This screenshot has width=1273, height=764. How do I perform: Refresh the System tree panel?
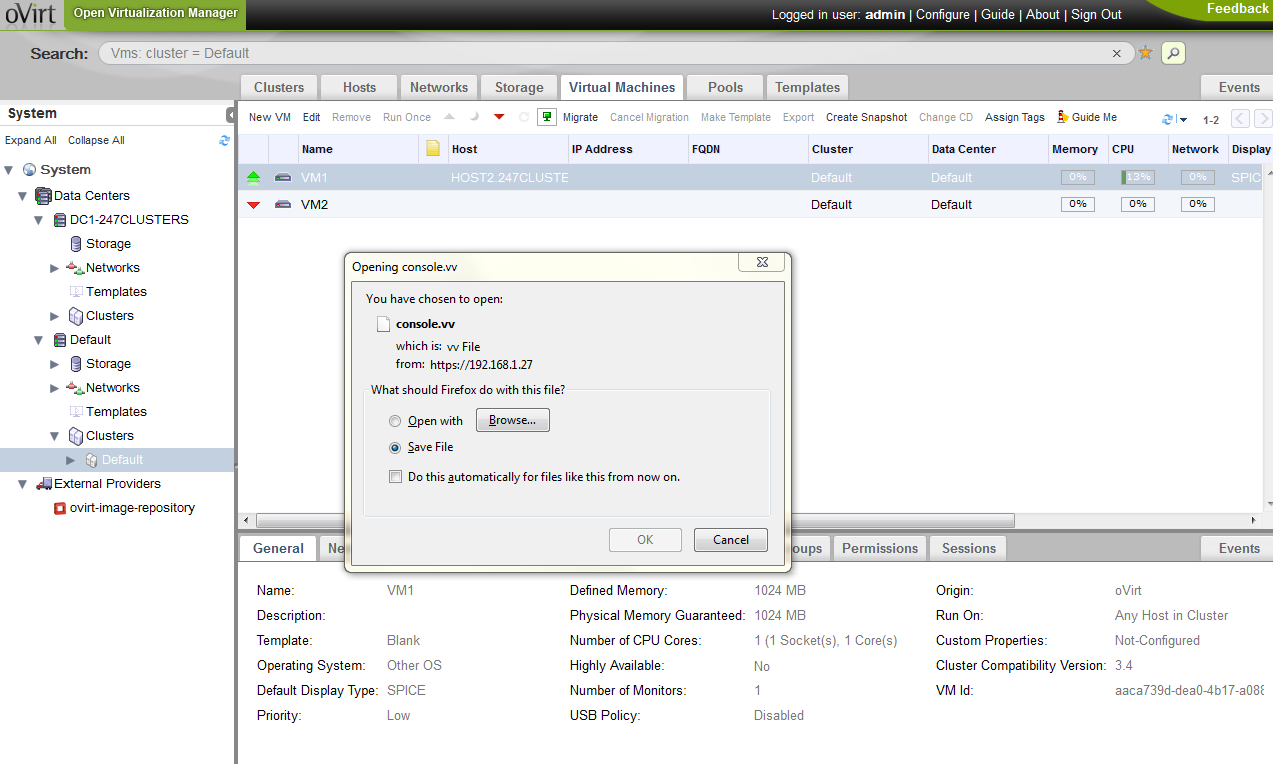point(224,140)
